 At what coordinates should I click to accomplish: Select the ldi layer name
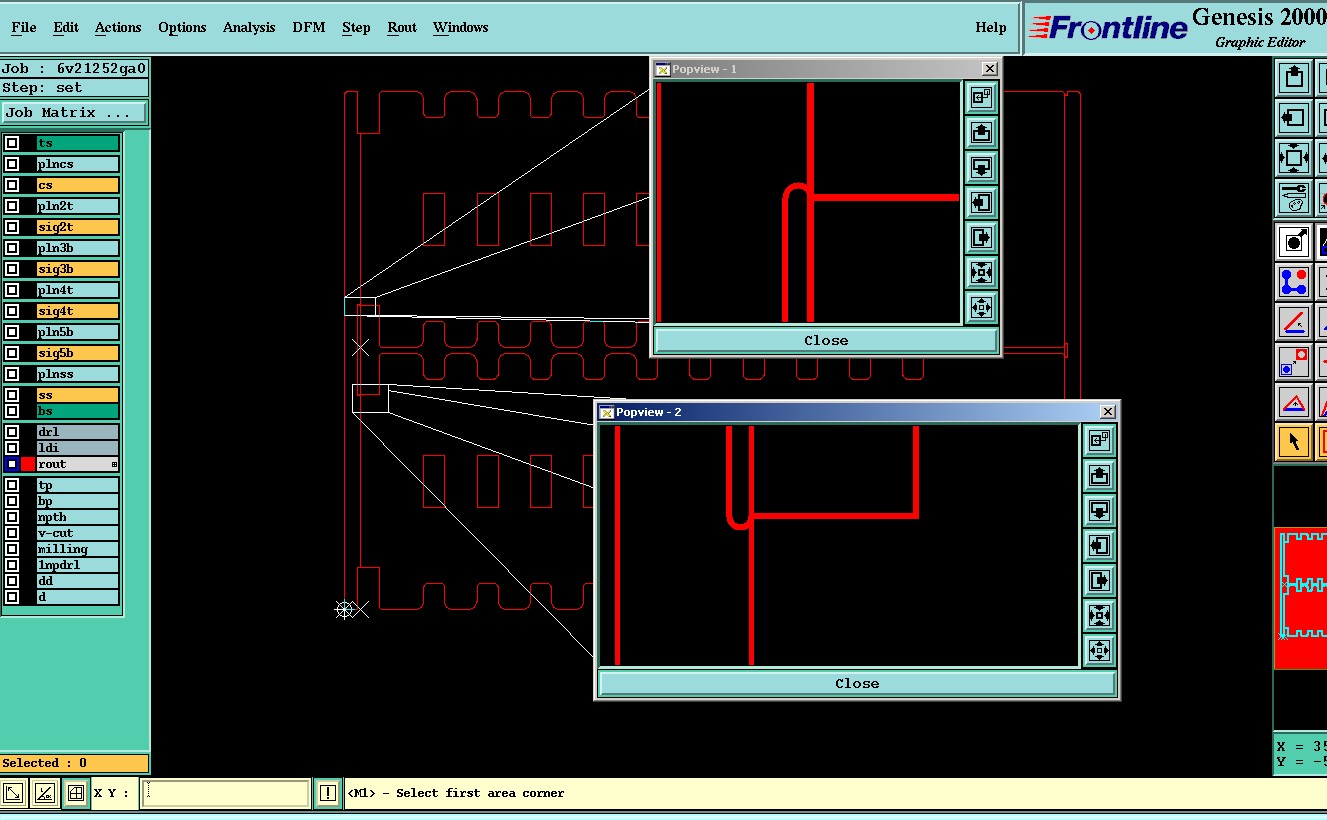click(78, 448)
